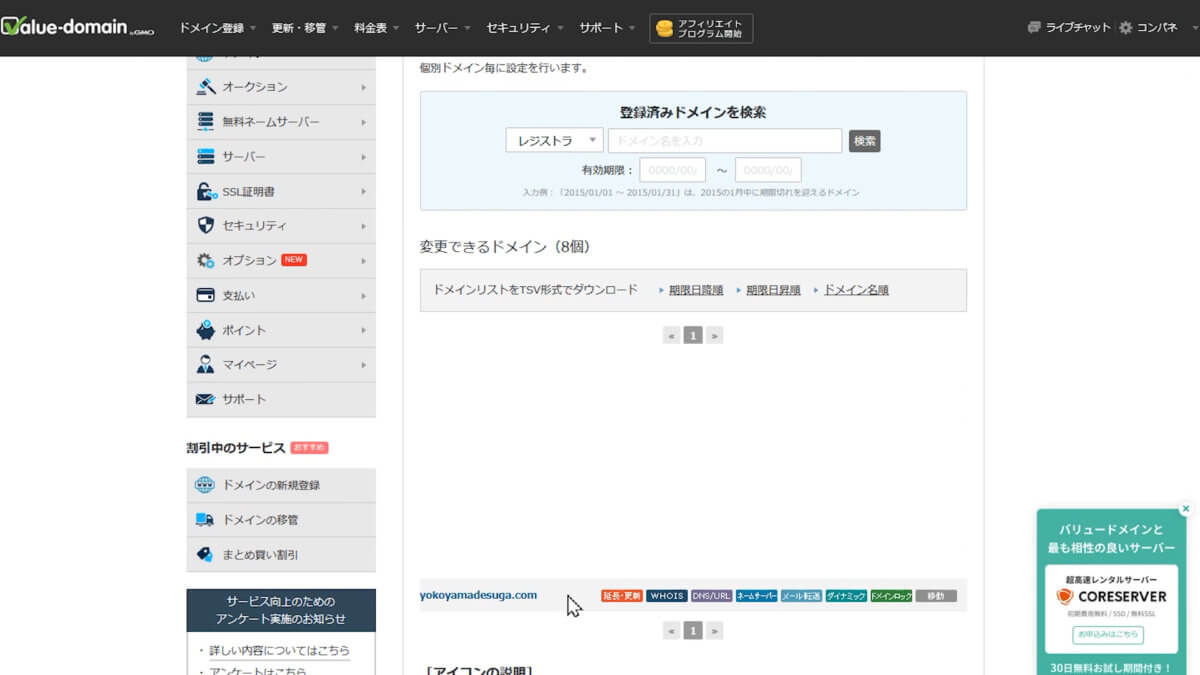Click the 移動 button for yokoyamadesuga.com
The height and width of the screenshot is (675, 1200).
[x=936, y=596]
